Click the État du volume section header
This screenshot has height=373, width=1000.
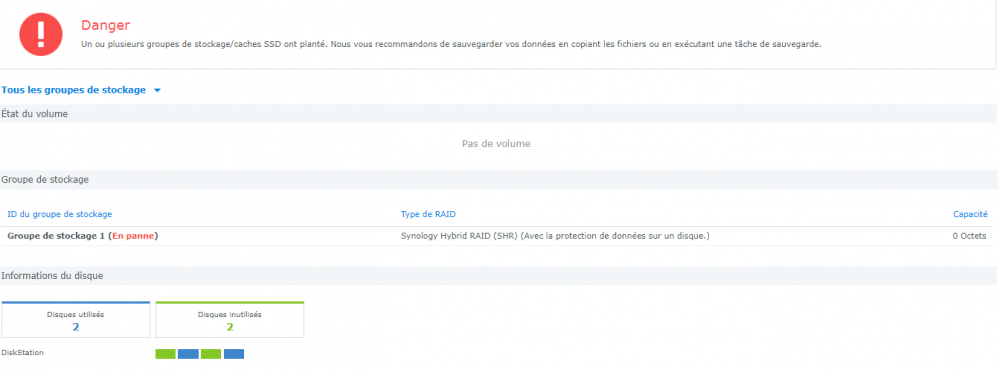pyautogui.click(x=34, y=114)
